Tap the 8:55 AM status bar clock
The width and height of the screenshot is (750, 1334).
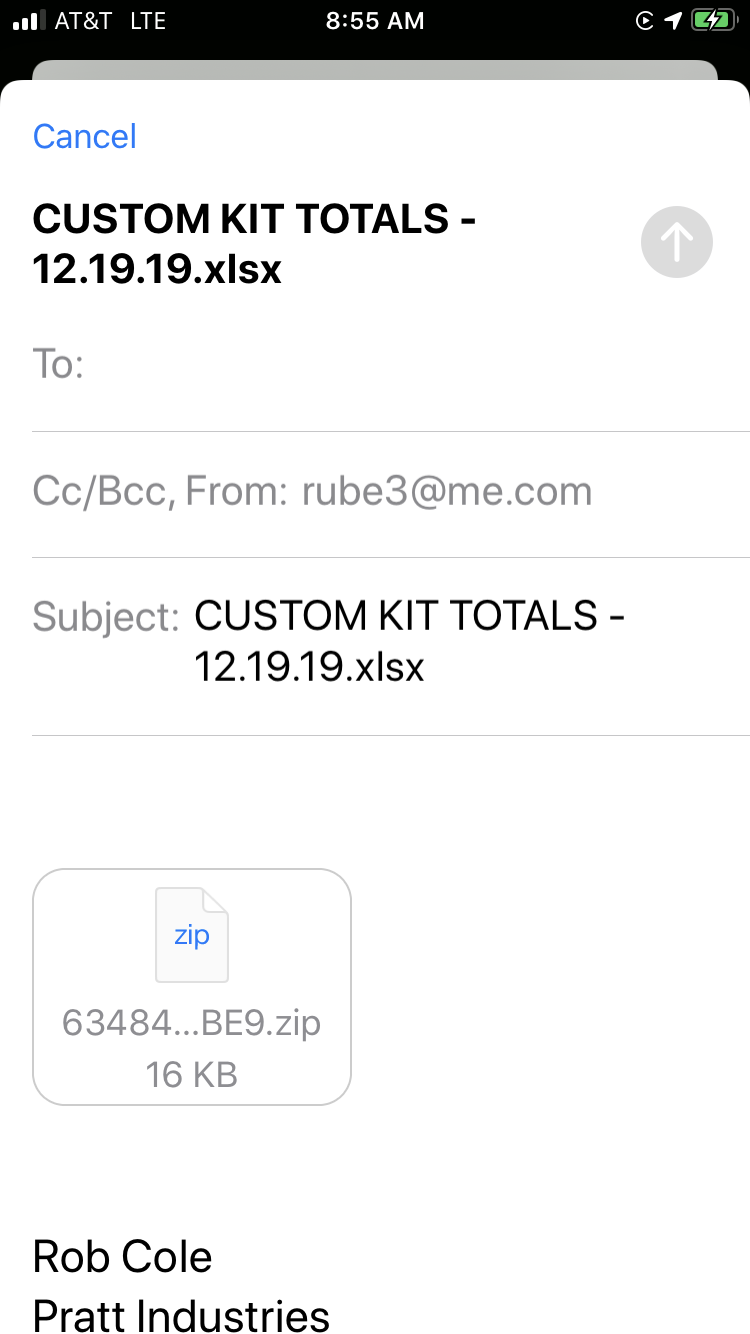pyautogui.click(x=375, y=21)
